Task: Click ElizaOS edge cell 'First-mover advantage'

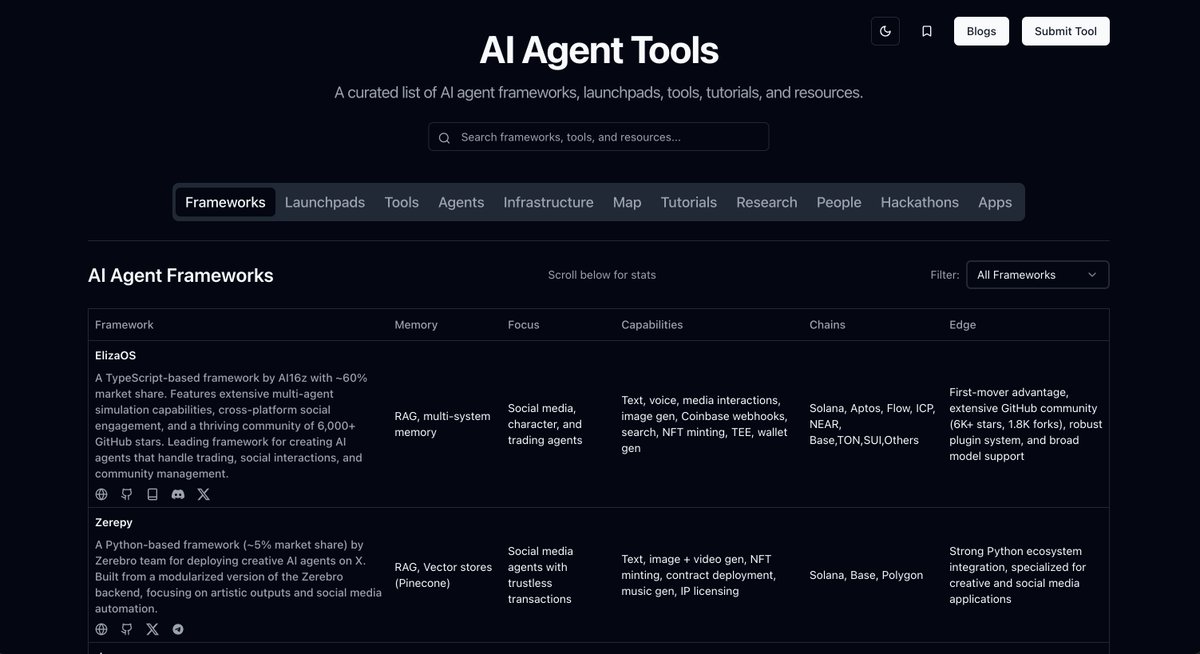Action: pyautogui.click(x=1025, y=424)
